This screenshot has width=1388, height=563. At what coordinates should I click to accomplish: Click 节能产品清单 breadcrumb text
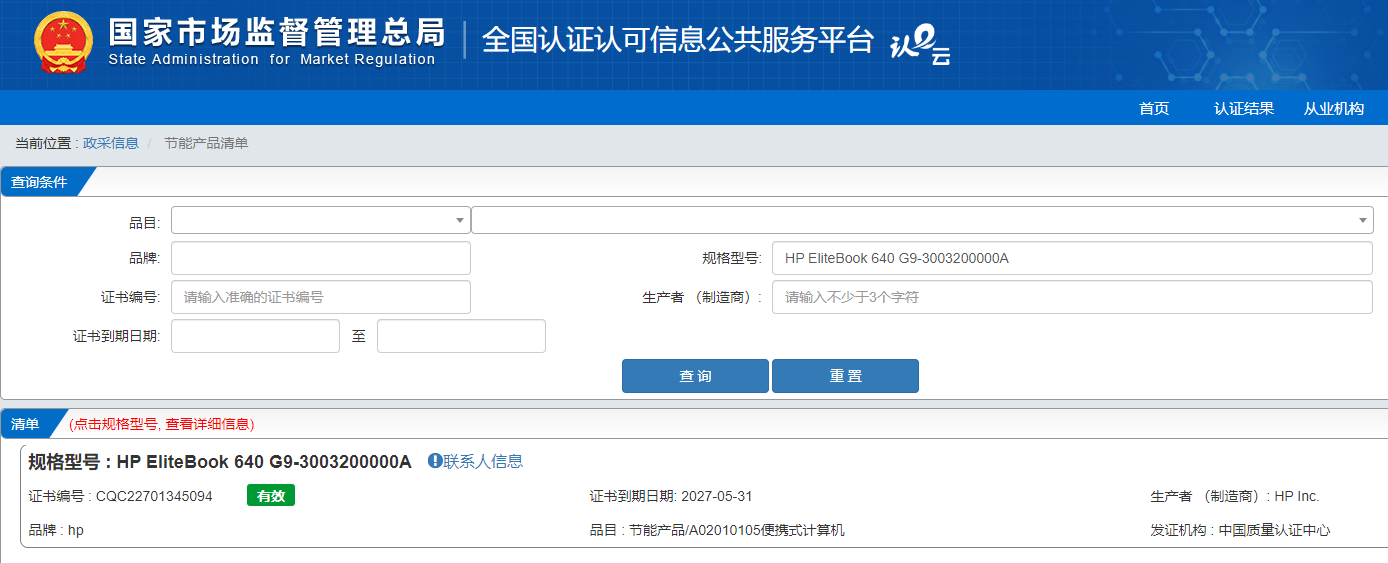click(206, 143)
